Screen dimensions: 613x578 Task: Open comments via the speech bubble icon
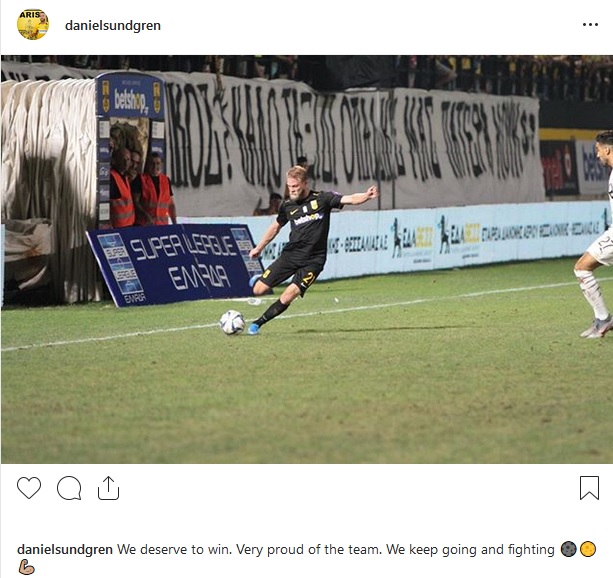click(x=69, y=488)
